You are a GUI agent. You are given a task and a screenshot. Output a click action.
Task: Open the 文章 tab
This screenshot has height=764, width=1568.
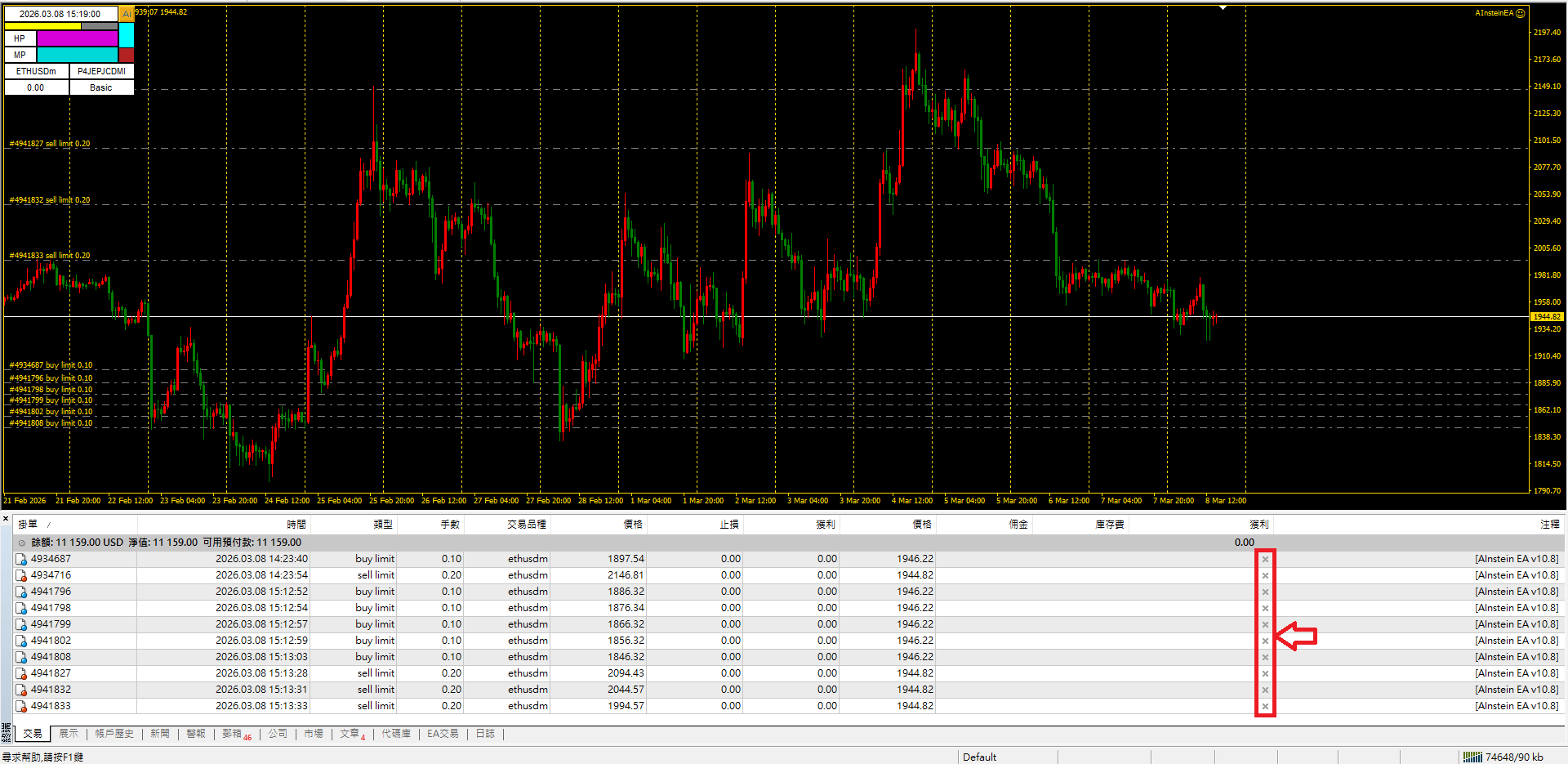coord(353,734)
